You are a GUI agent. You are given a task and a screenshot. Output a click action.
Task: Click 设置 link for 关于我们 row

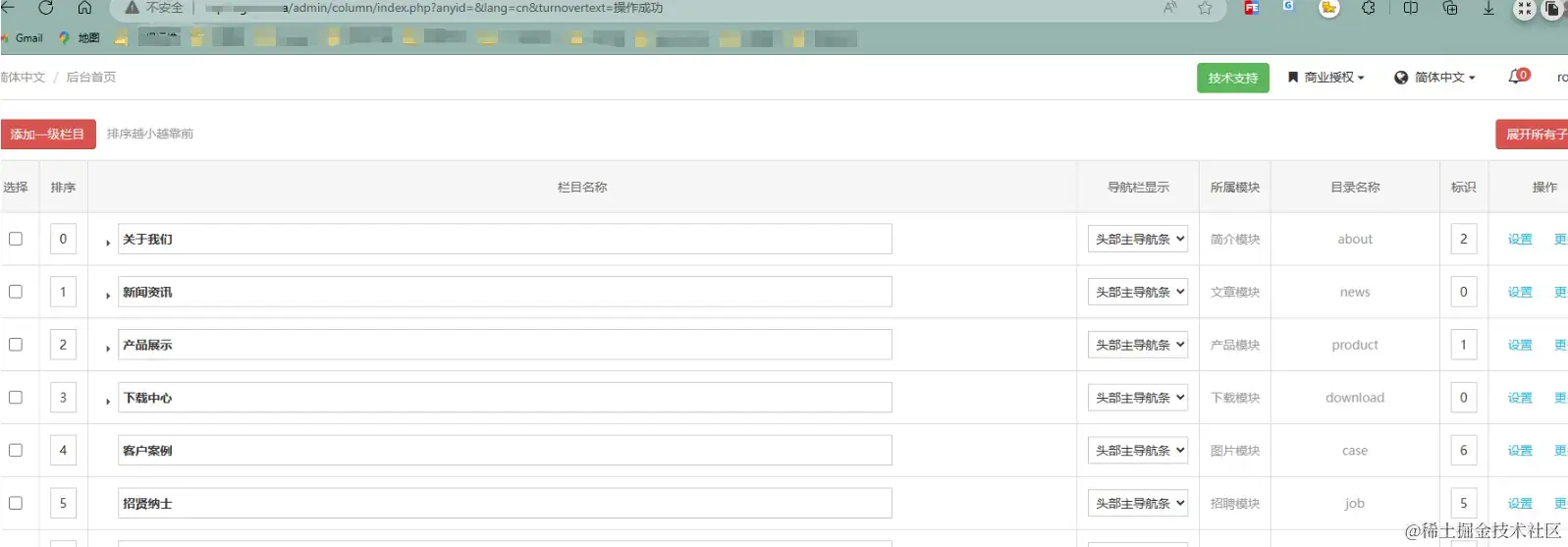pyautogui.click(x=1520, y=239)
